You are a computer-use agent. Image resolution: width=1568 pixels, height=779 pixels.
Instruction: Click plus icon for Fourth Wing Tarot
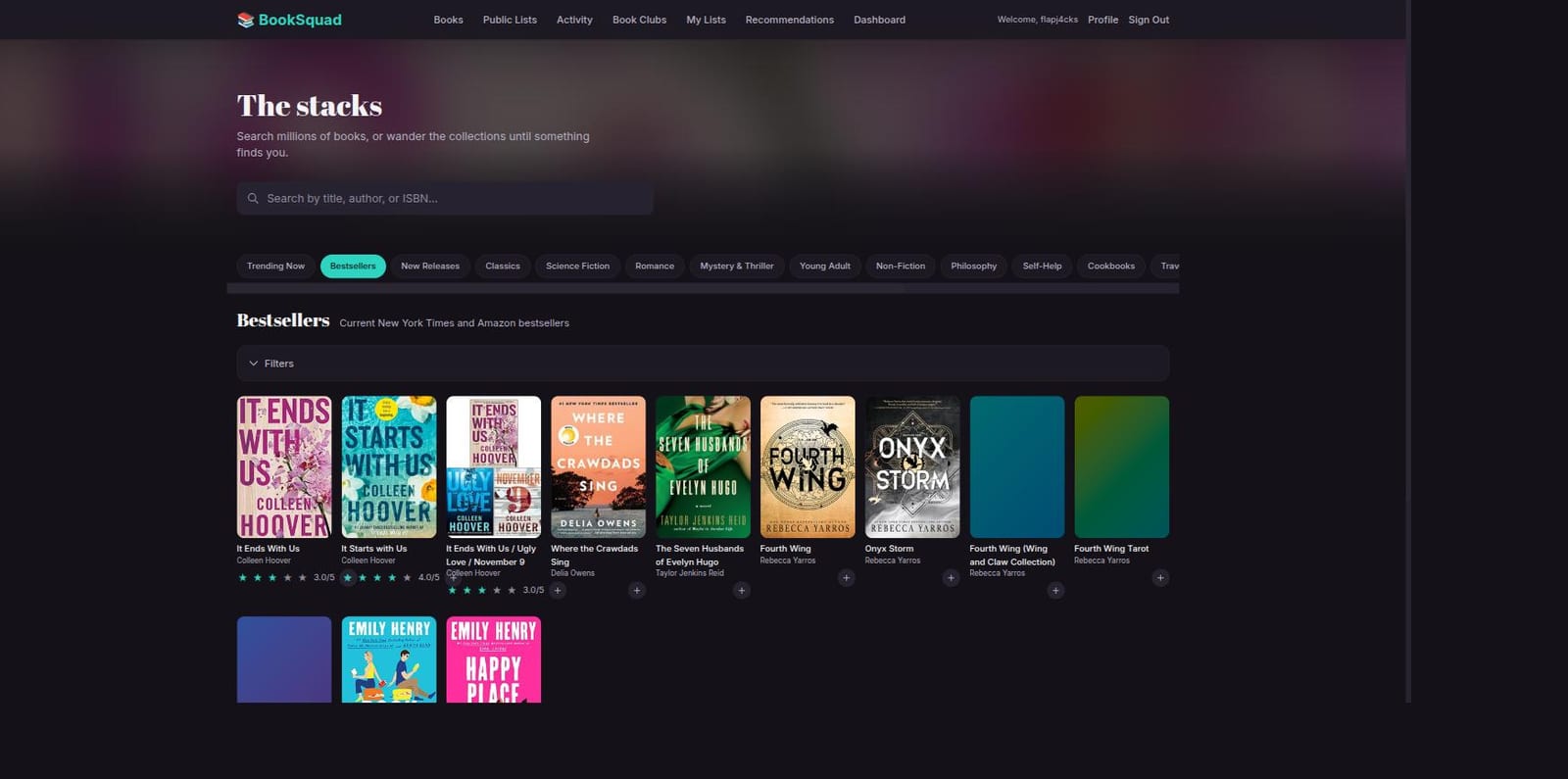[x=1160, y=578]
